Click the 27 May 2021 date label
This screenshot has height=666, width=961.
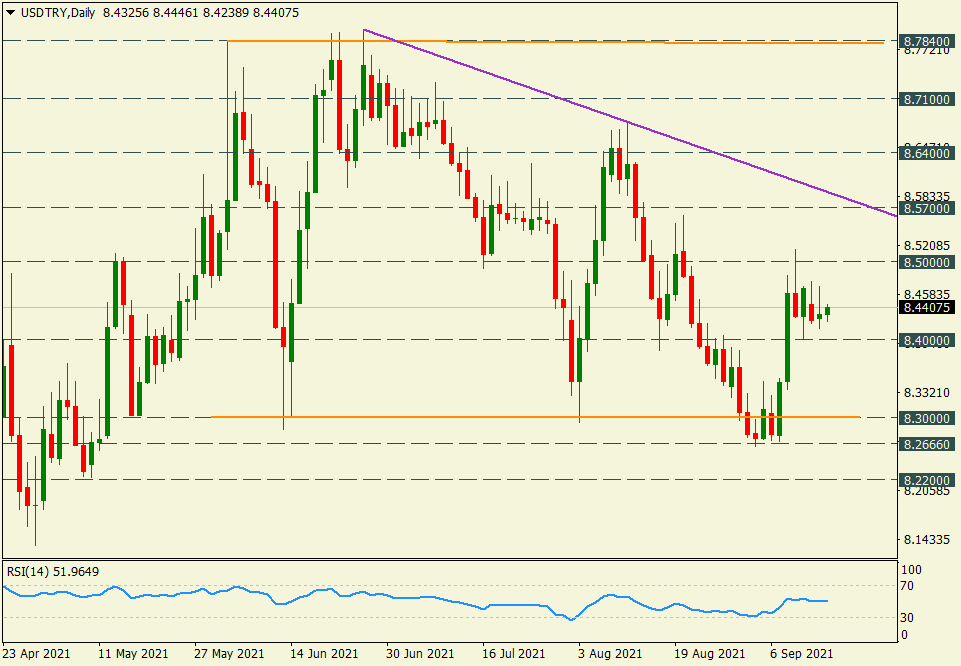(x=229, y=654)
